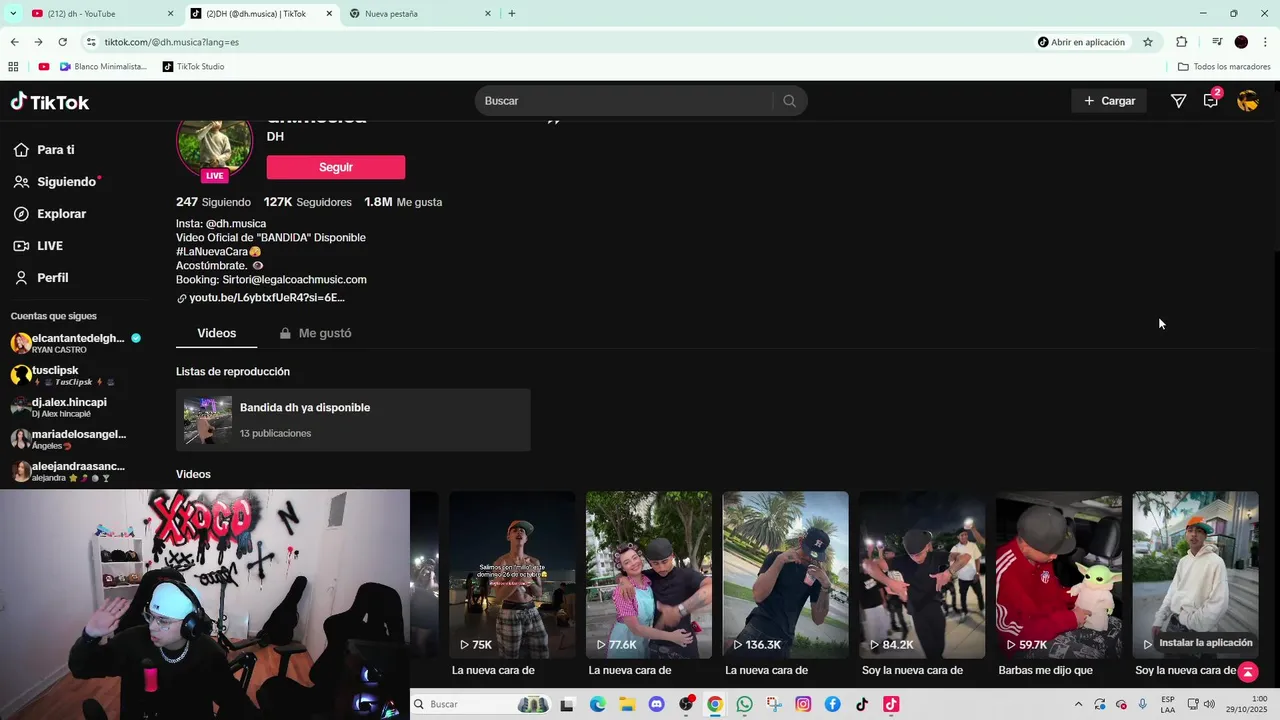This screenshot has height=720, width=1280.
Task: Open DH's live profile picture
Action: pos(214,142)
